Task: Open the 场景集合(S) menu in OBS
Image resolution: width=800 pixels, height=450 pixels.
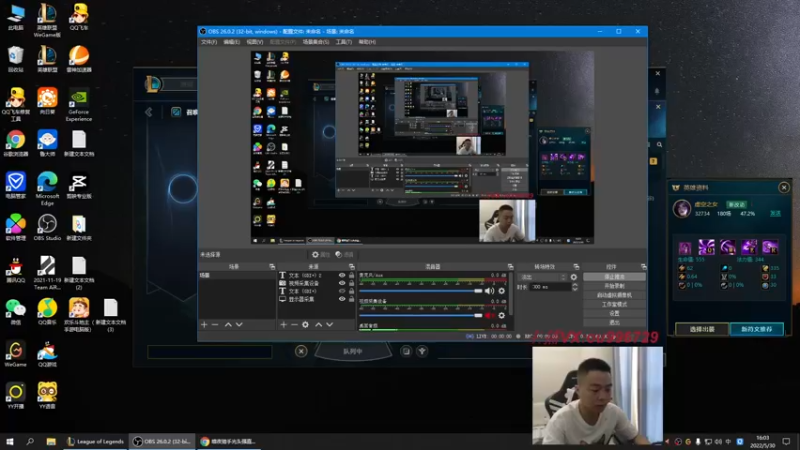Action: tap(316, 42)
